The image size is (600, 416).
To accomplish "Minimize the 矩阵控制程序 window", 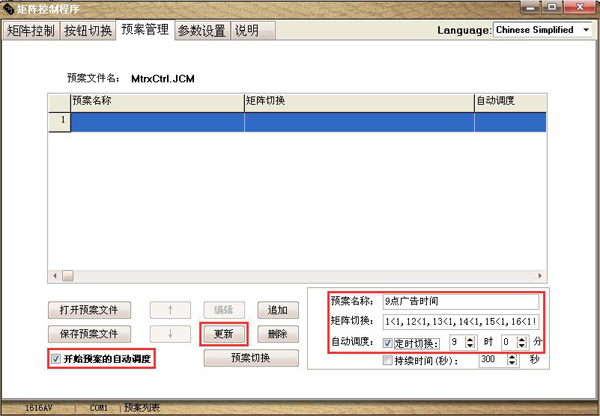I will click(531, 7).
